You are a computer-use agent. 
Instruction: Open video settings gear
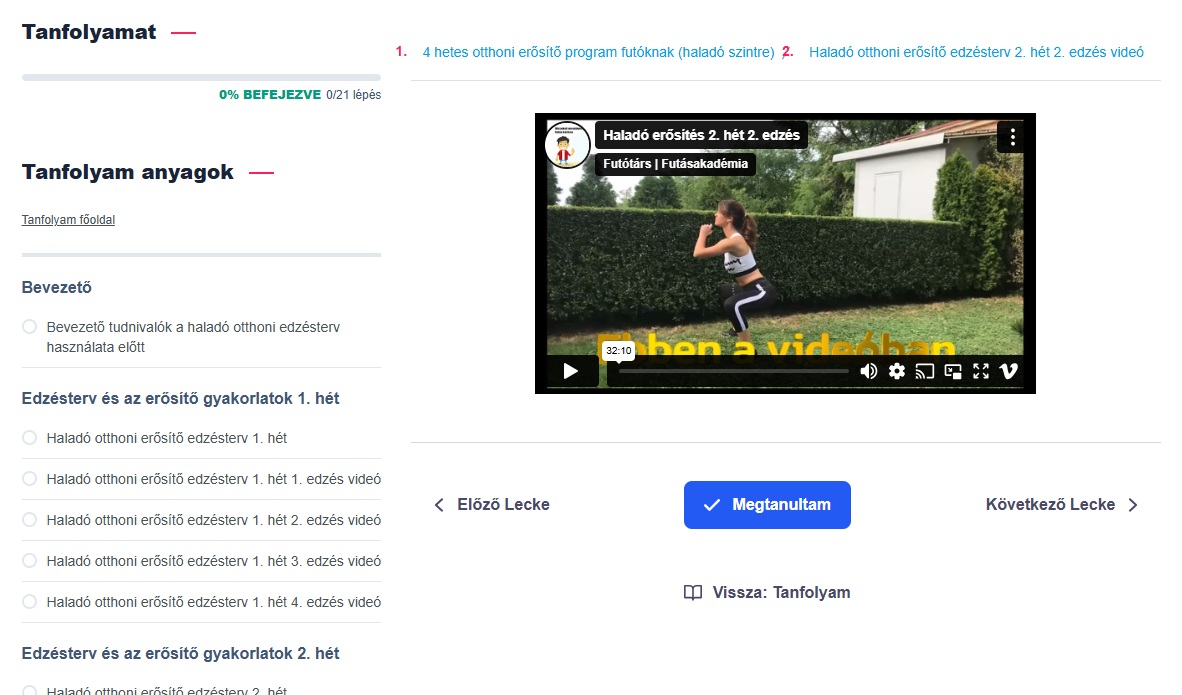(897, 371)
